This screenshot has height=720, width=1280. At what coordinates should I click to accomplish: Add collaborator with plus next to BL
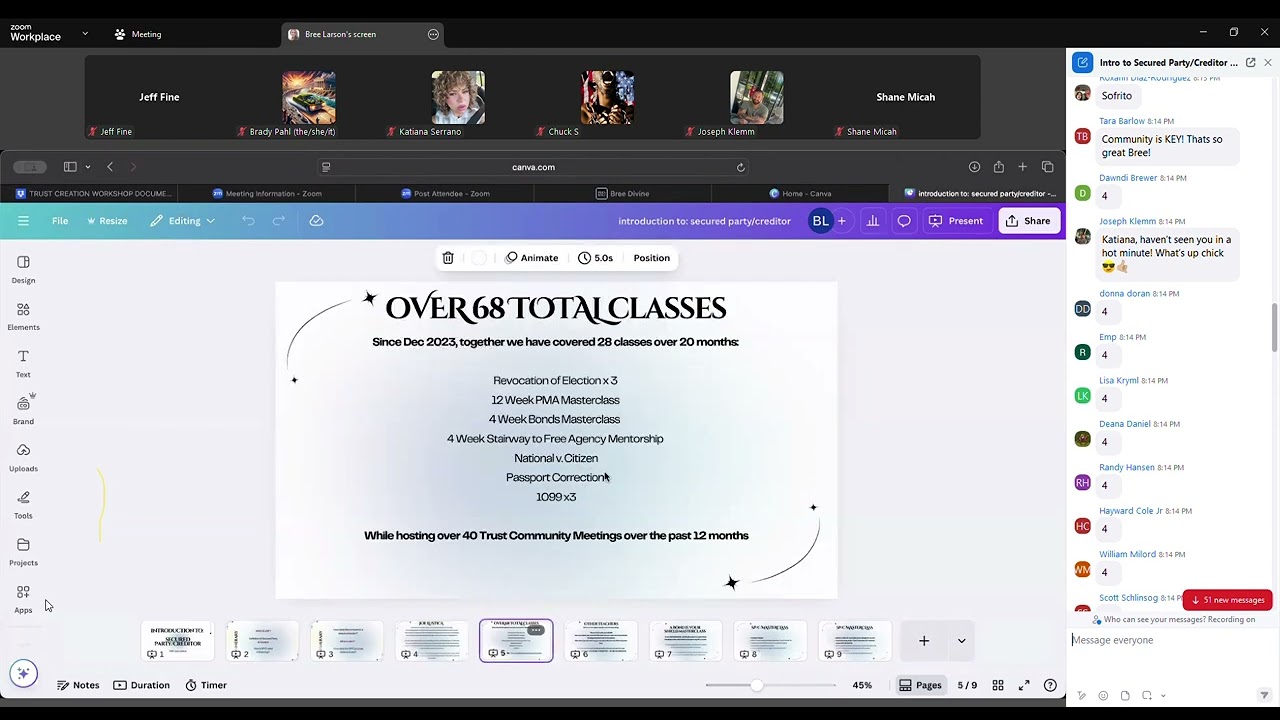pos(841,221)
